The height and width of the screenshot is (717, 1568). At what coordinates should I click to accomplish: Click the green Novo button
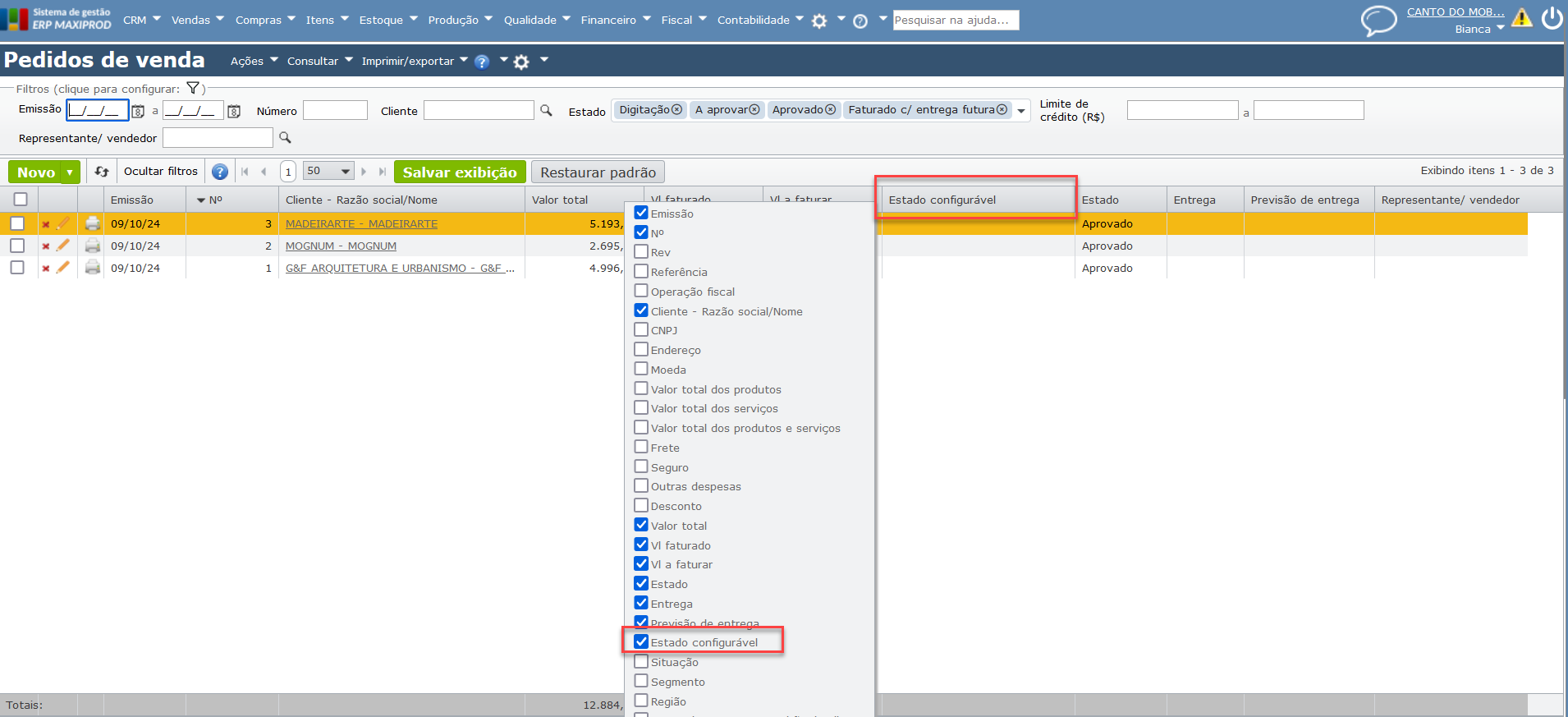pos(35,172)
